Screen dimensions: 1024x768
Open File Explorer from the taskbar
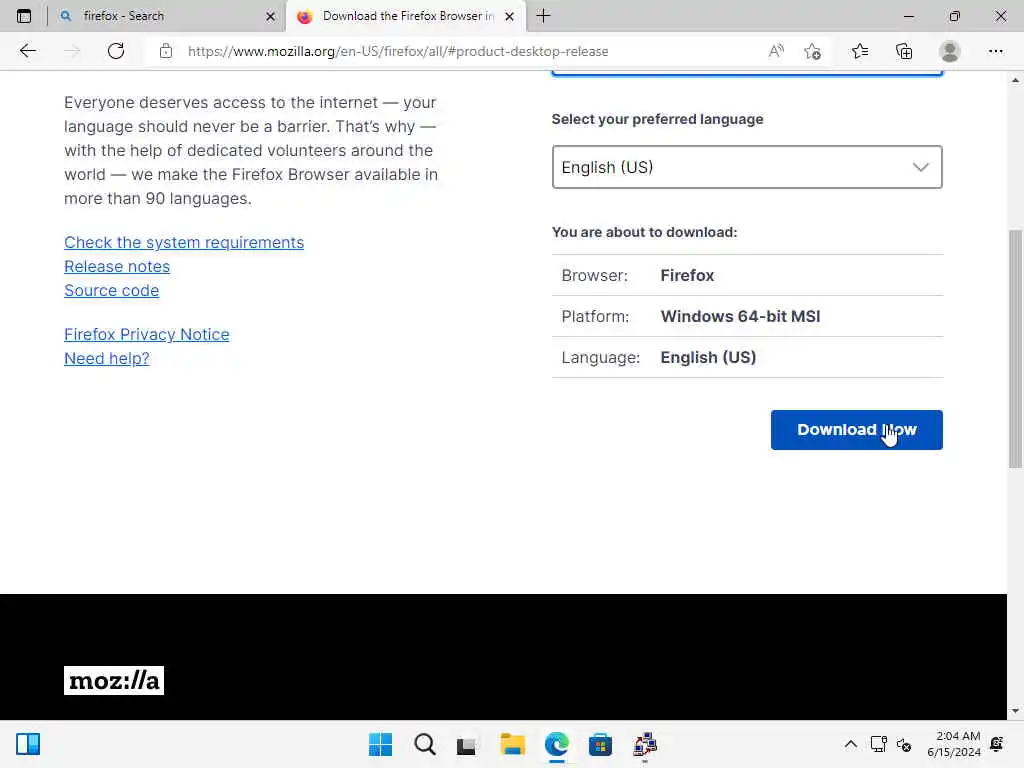pos(512,744)
